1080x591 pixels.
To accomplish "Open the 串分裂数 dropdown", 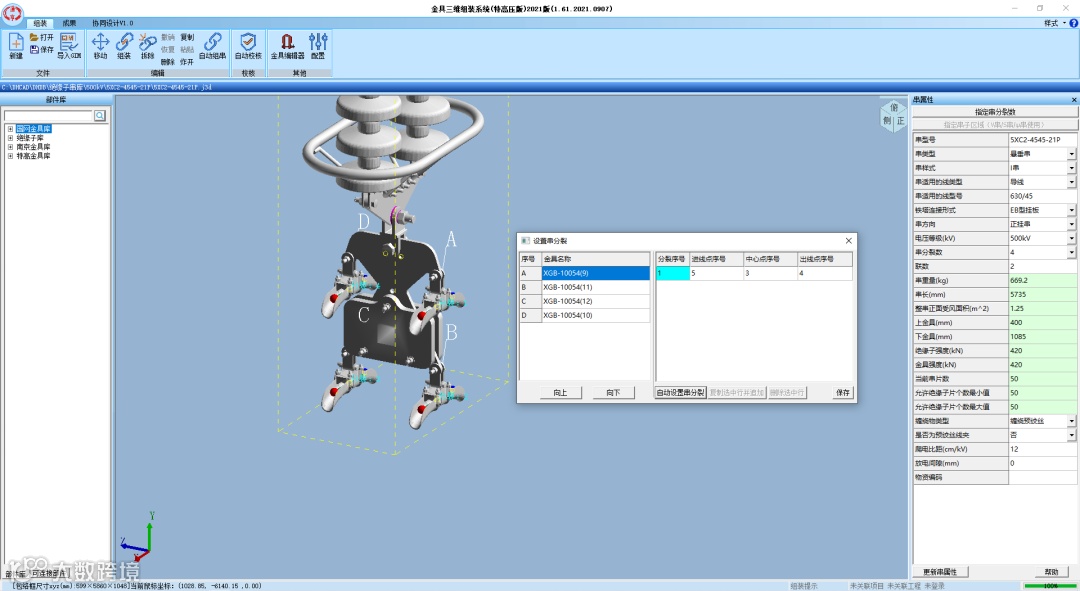I will pyautogui.click(x=1072, y=252).
